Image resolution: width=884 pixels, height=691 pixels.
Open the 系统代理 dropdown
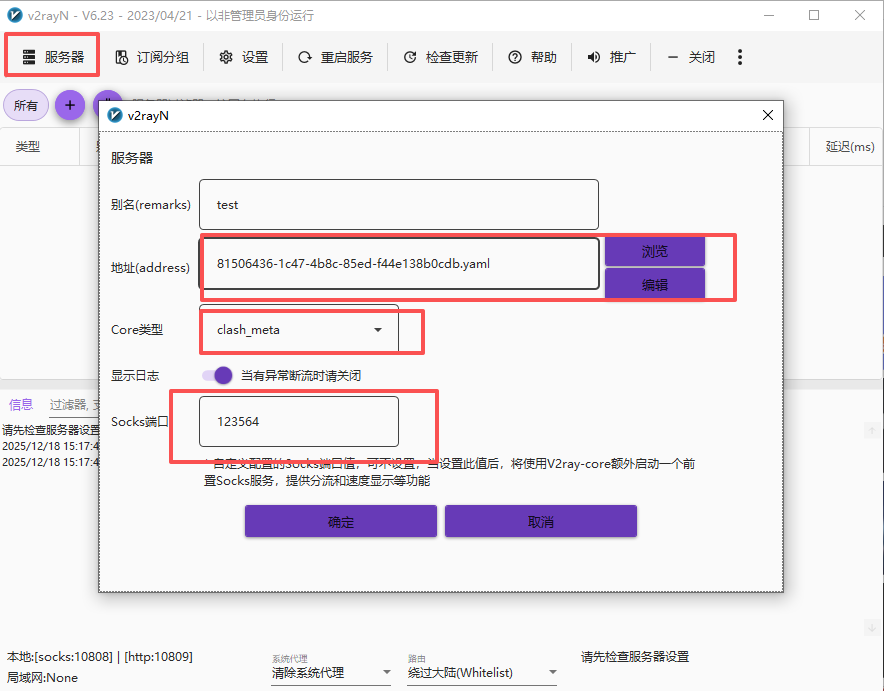pos(331,672)
